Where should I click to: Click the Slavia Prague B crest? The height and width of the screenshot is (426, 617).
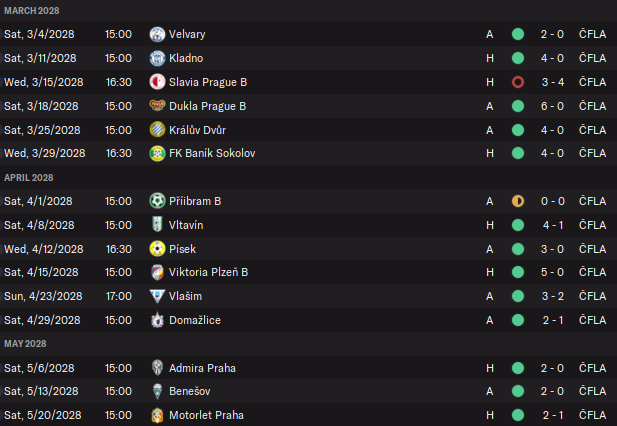click(157, 82)
